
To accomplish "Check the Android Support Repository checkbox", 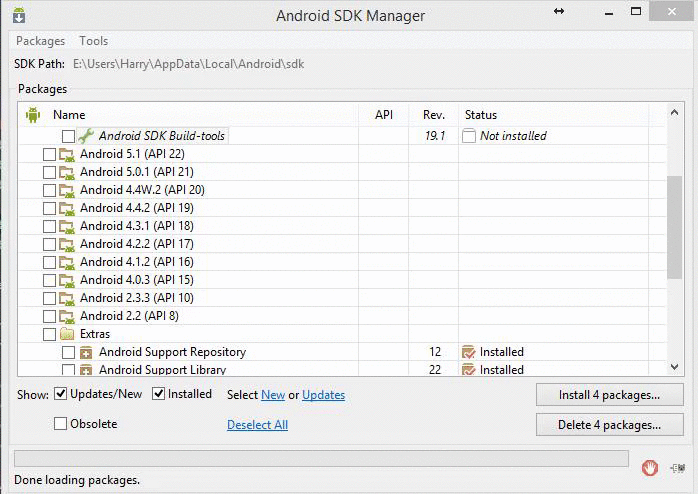I will (x=68, y=352).
